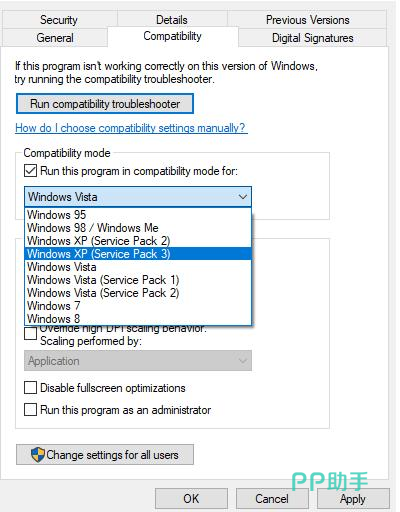Click the shield icon on Change settings button
This screenshot has height=512, width=400.
[x=38, y=455]
